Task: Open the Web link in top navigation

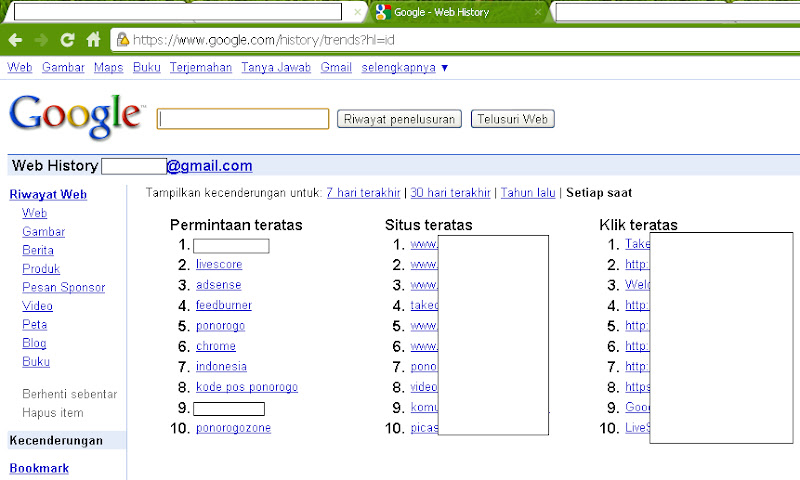Action: 20,67
